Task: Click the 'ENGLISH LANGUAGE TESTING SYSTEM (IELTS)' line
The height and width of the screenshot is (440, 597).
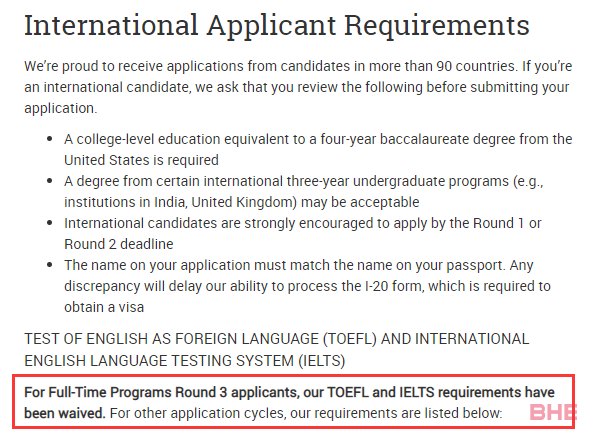Action: 185,361
